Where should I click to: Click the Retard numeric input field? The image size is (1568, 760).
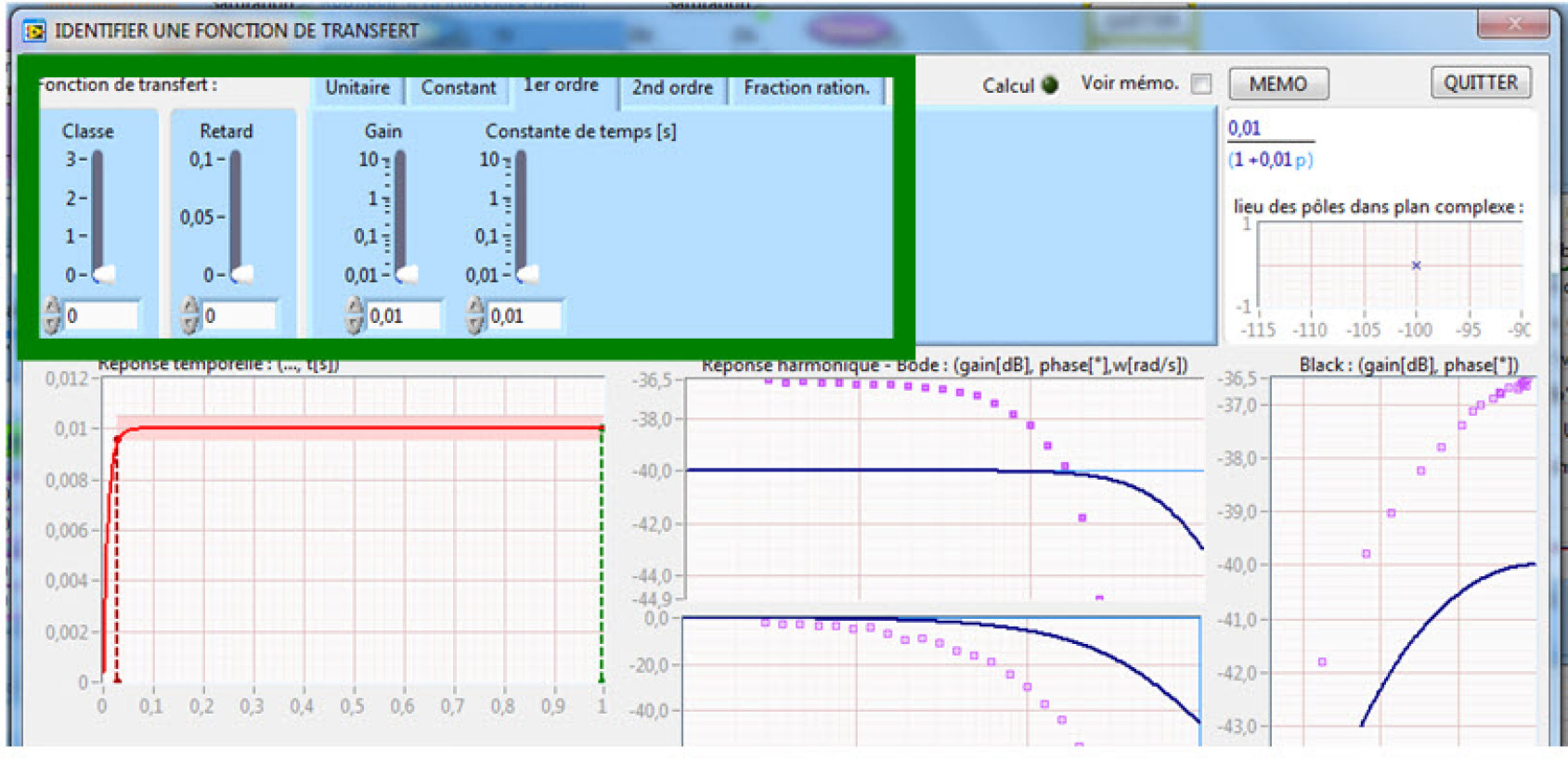239,316
